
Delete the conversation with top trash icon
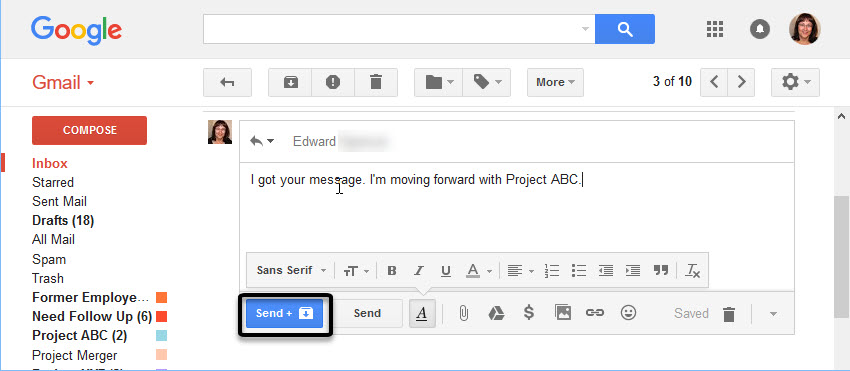pos(376,82)
